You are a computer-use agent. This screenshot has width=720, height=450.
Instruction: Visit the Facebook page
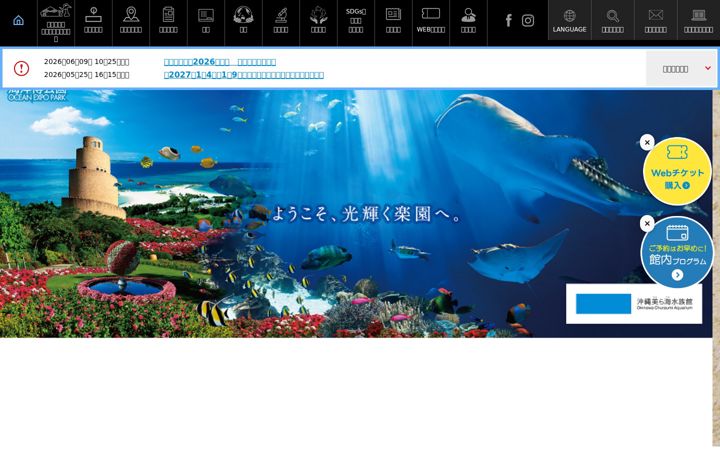[508, 21]
